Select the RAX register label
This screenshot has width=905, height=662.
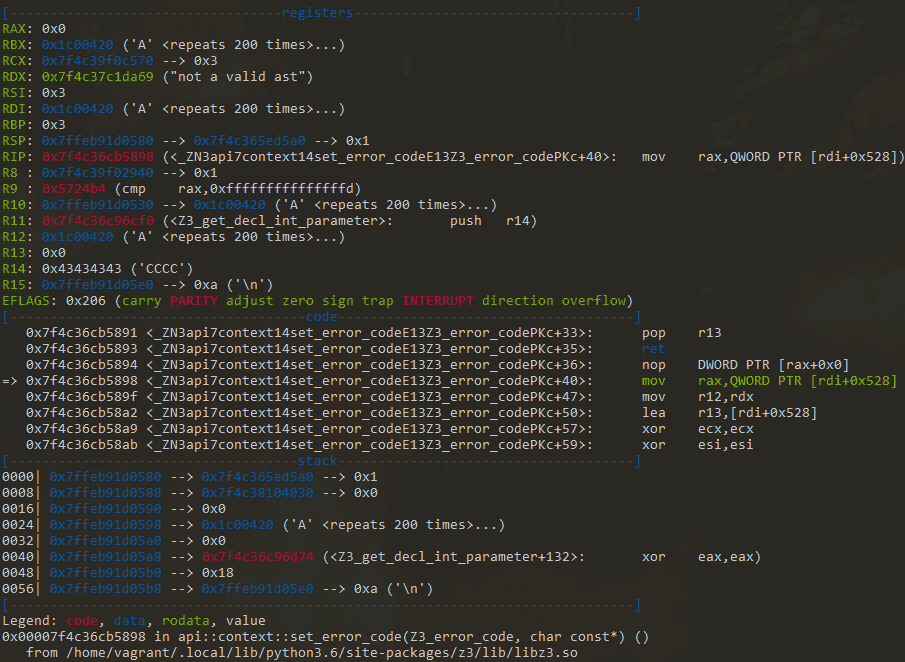tap(14, 28)
